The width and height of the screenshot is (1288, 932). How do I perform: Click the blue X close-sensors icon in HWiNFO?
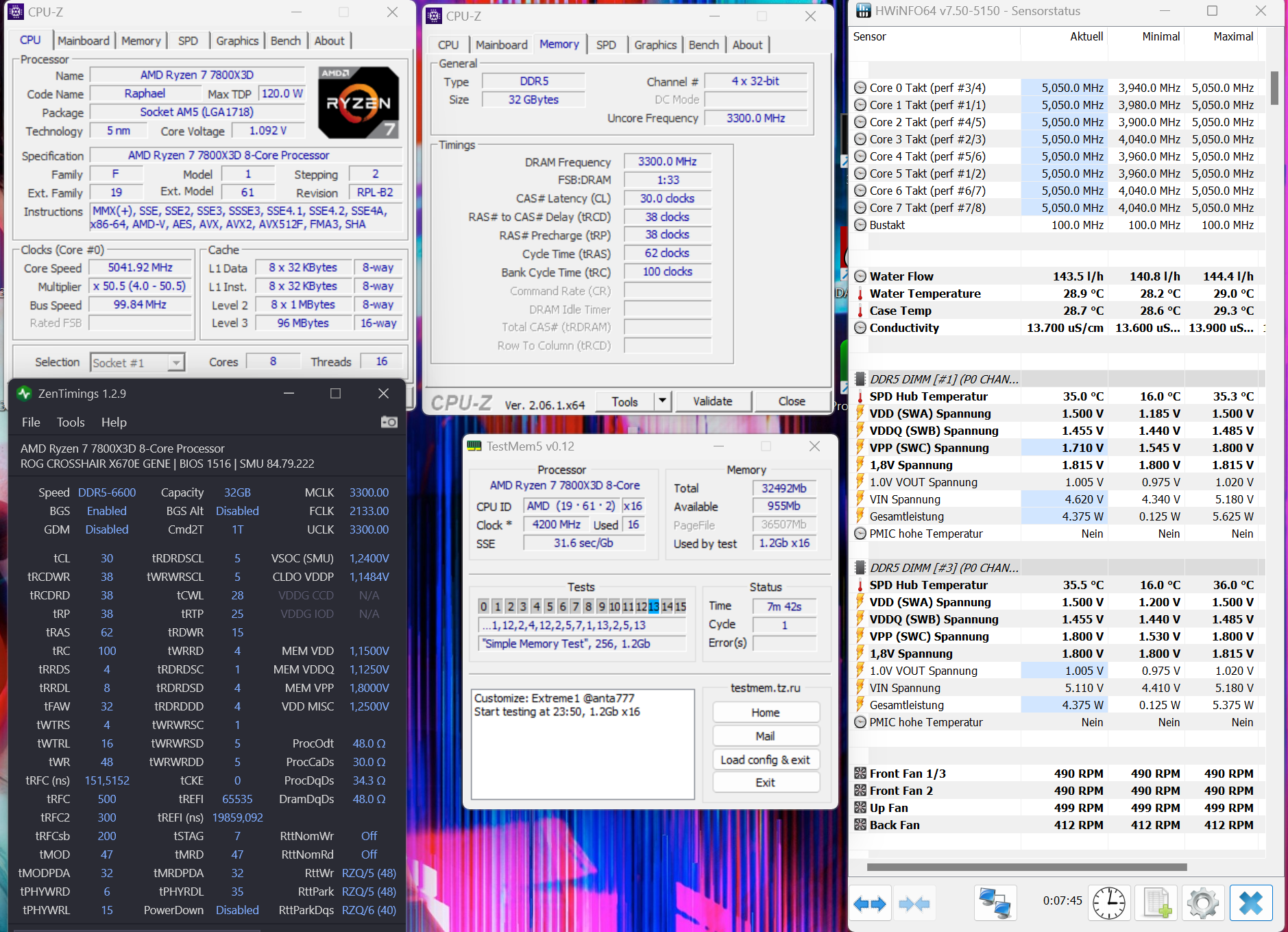tap(1251, 903)
